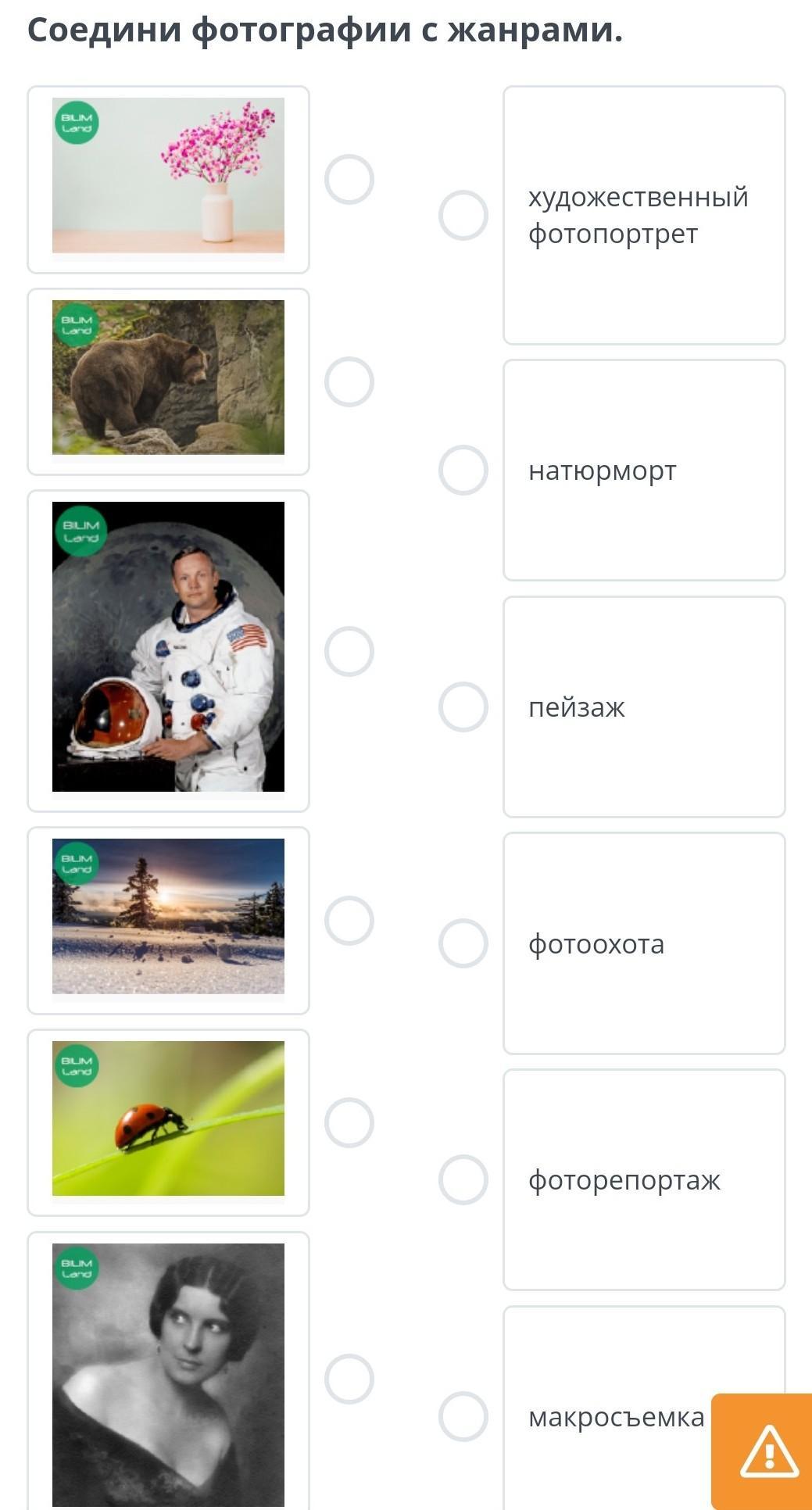The image size is (812, 1510).
Task: Select the radio circle for натюрморт
Action: pos(463,470)
